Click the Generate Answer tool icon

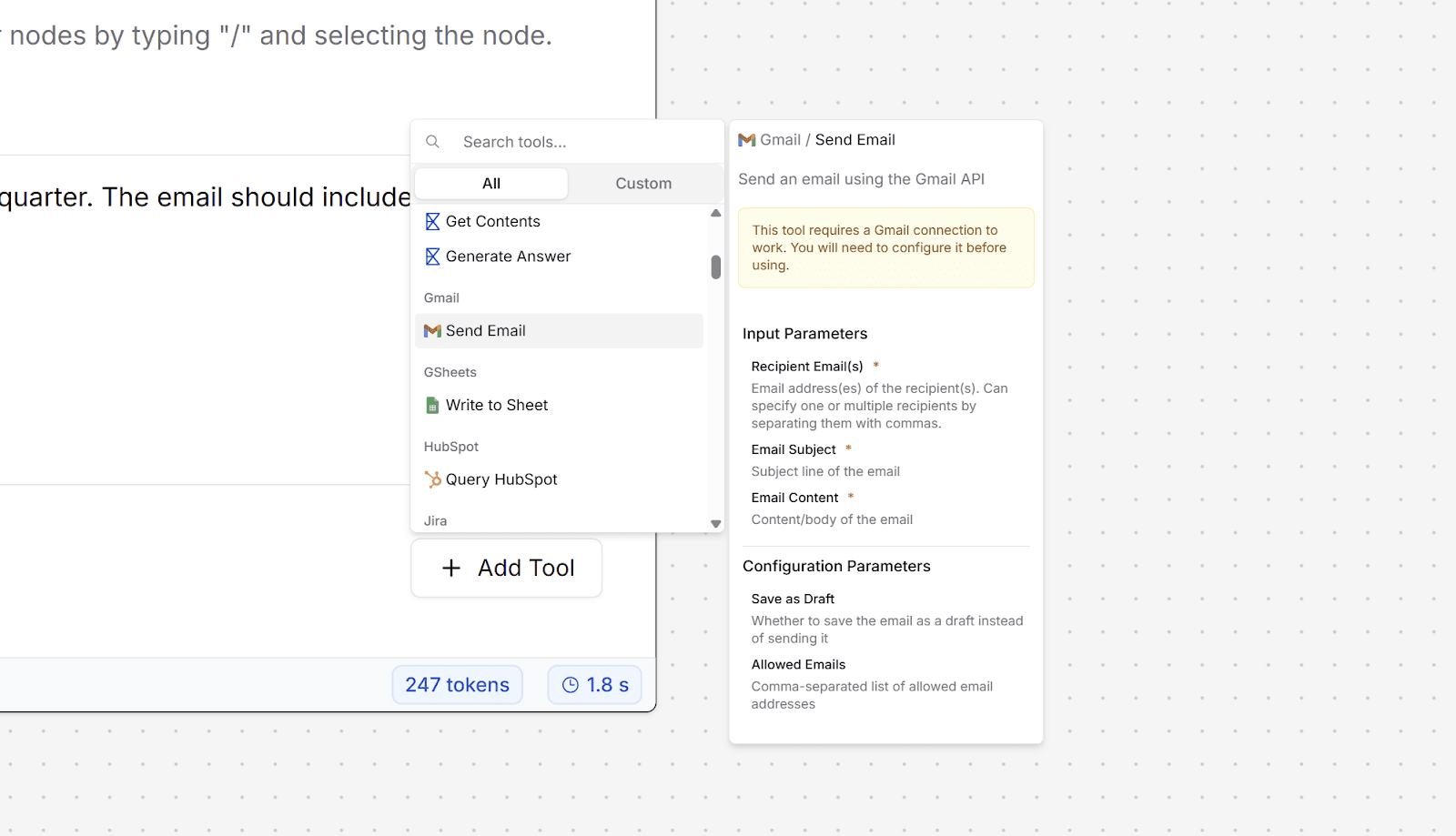(x=433, y=257)
